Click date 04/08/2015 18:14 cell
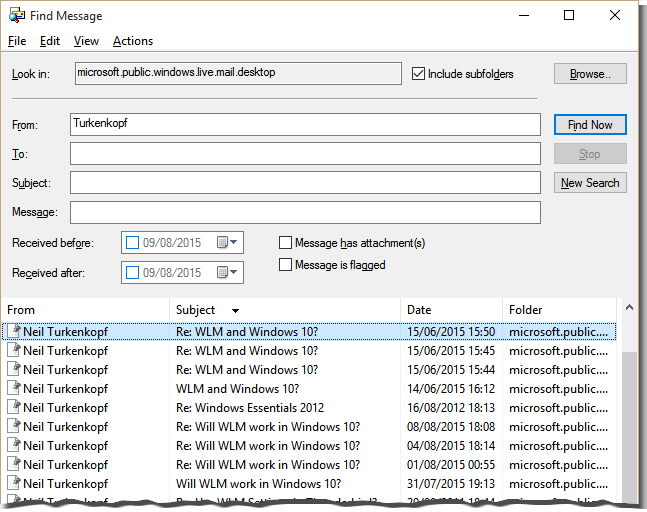This screenshot has height=512, width=647. (451, 446)
